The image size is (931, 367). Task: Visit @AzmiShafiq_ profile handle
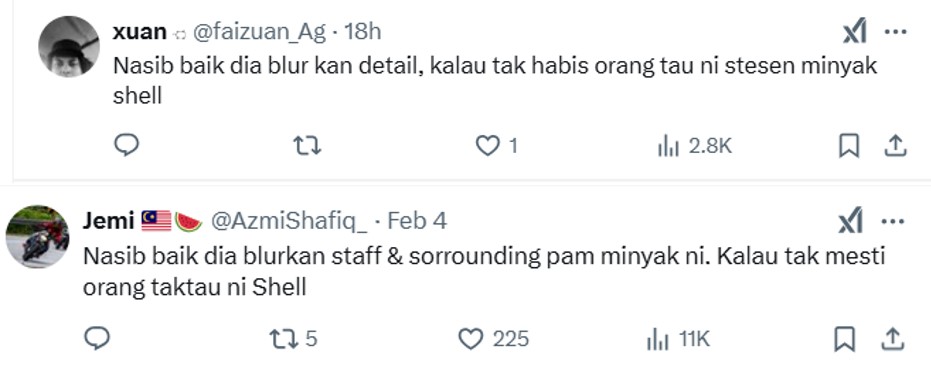tap(289, 222)
